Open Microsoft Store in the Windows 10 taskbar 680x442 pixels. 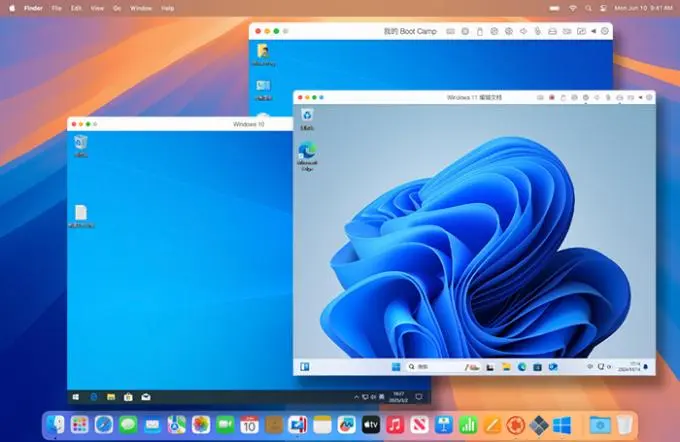point(128,397)
